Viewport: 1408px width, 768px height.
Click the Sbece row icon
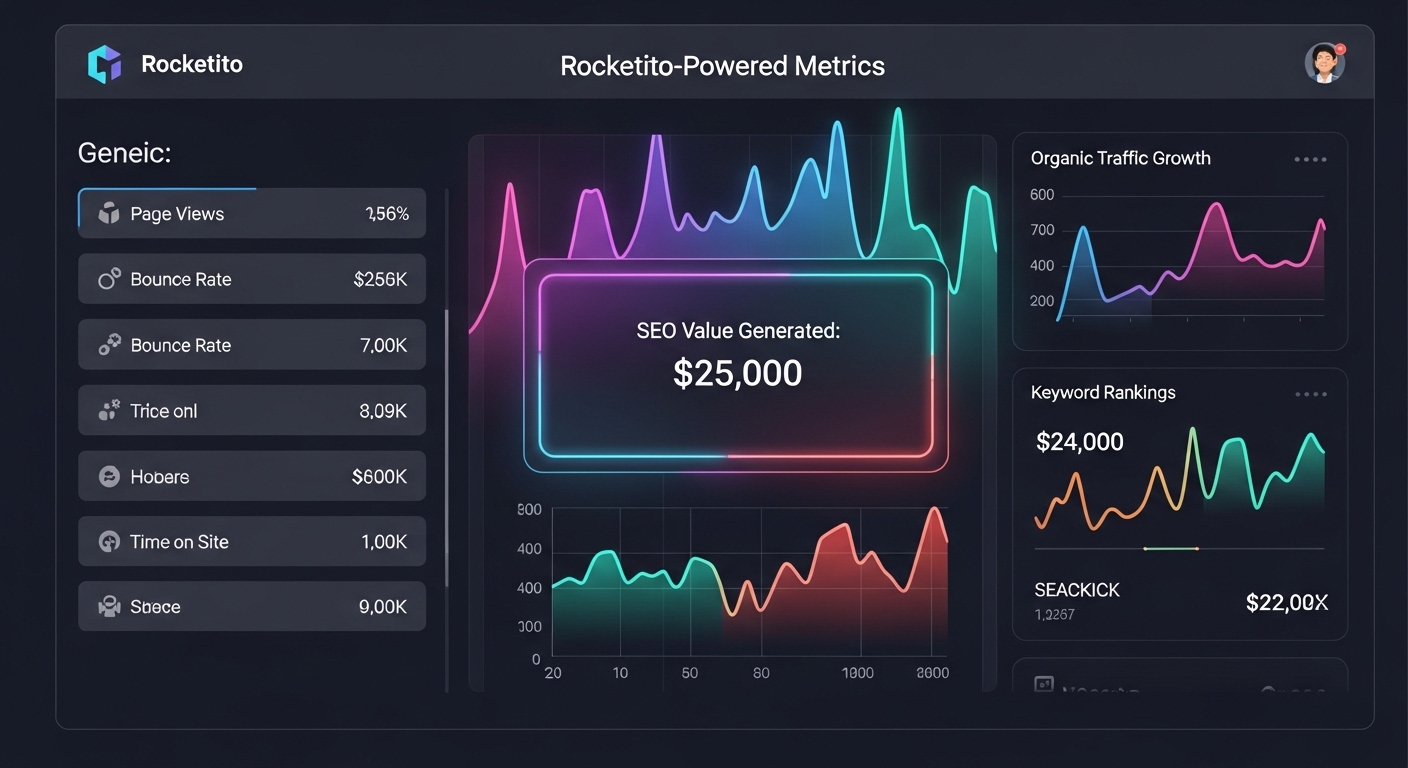109,606
